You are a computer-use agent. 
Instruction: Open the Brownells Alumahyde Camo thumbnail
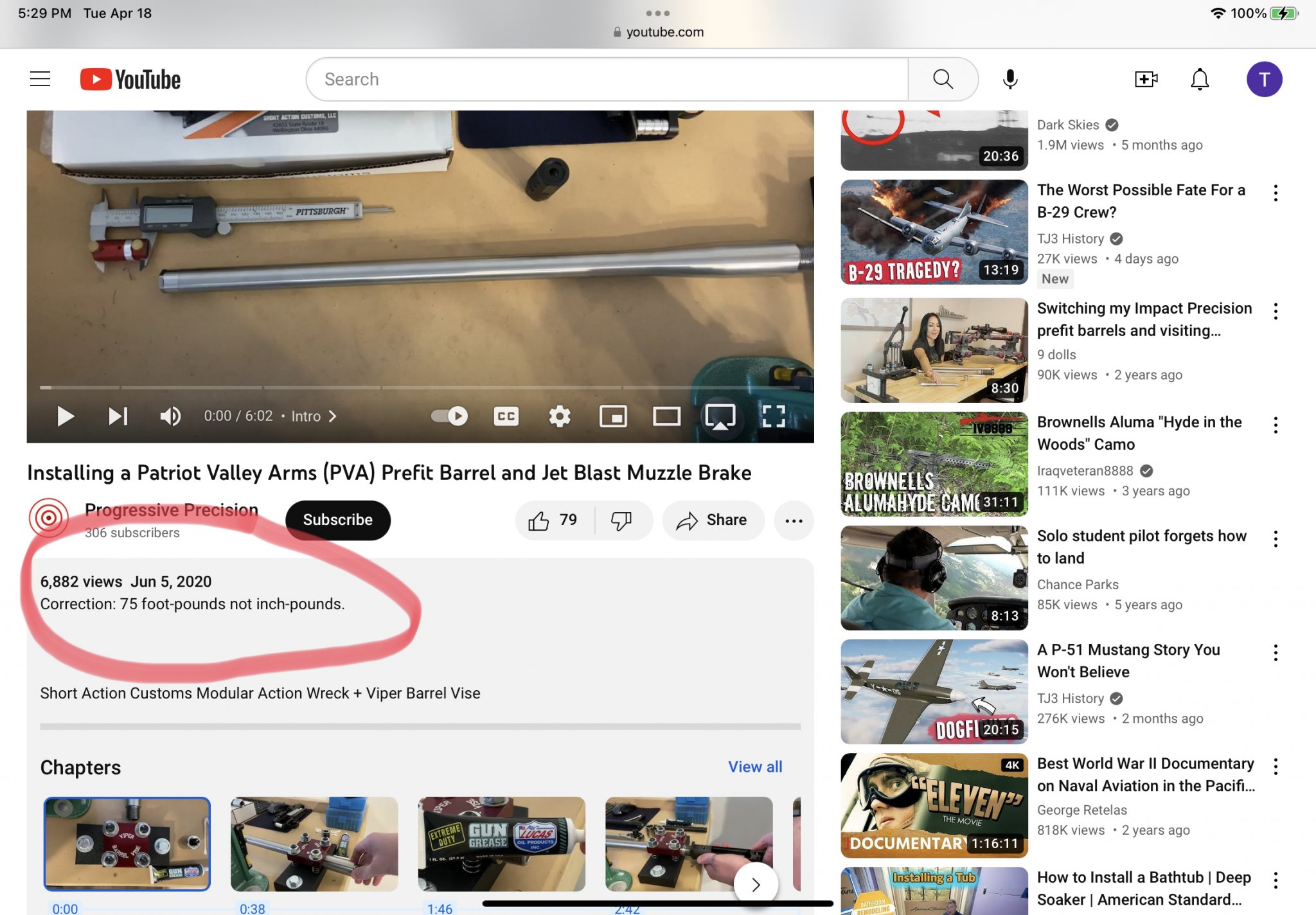[934, 464]
